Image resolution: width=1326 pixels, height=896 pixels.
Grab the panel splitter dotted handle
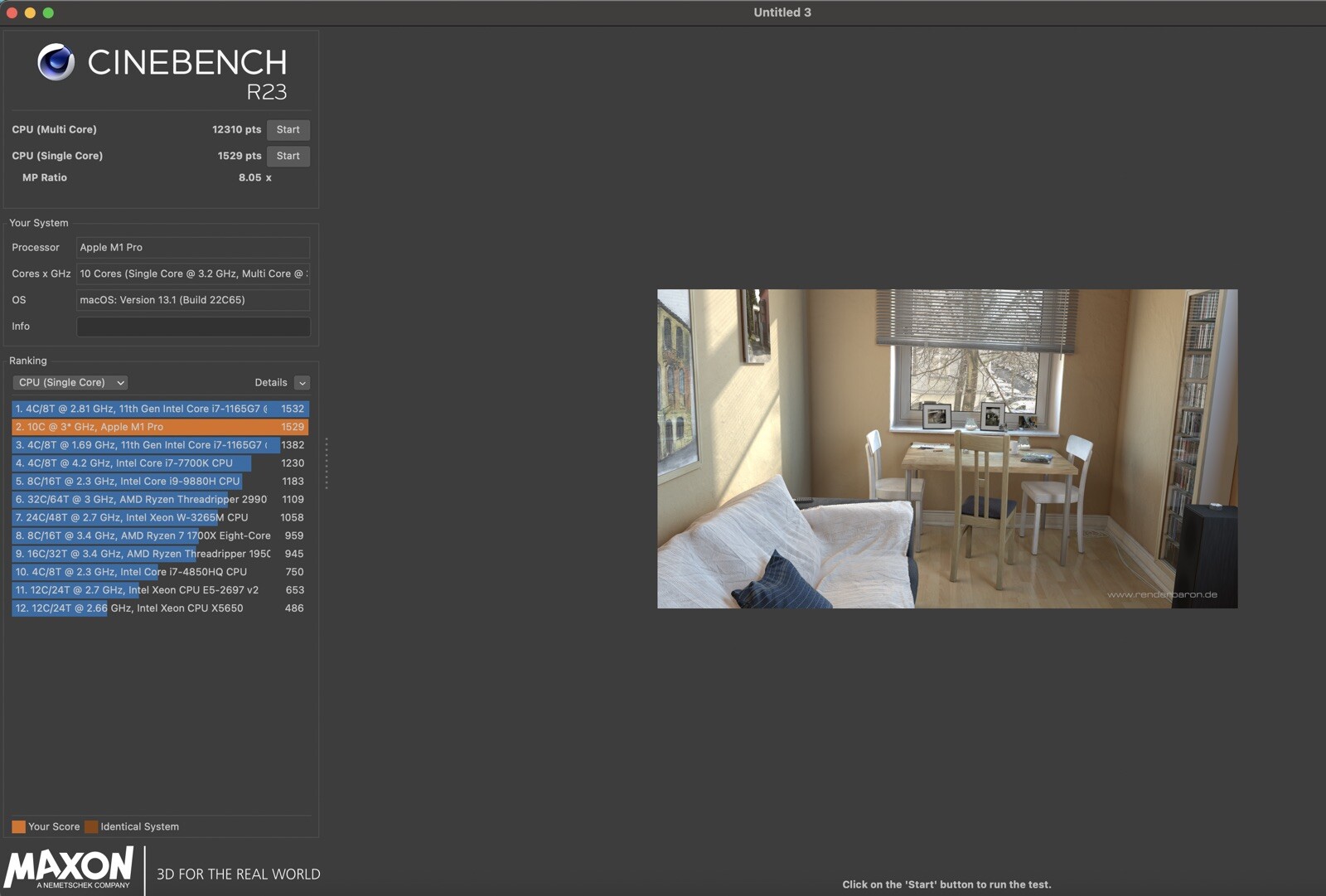327,463
